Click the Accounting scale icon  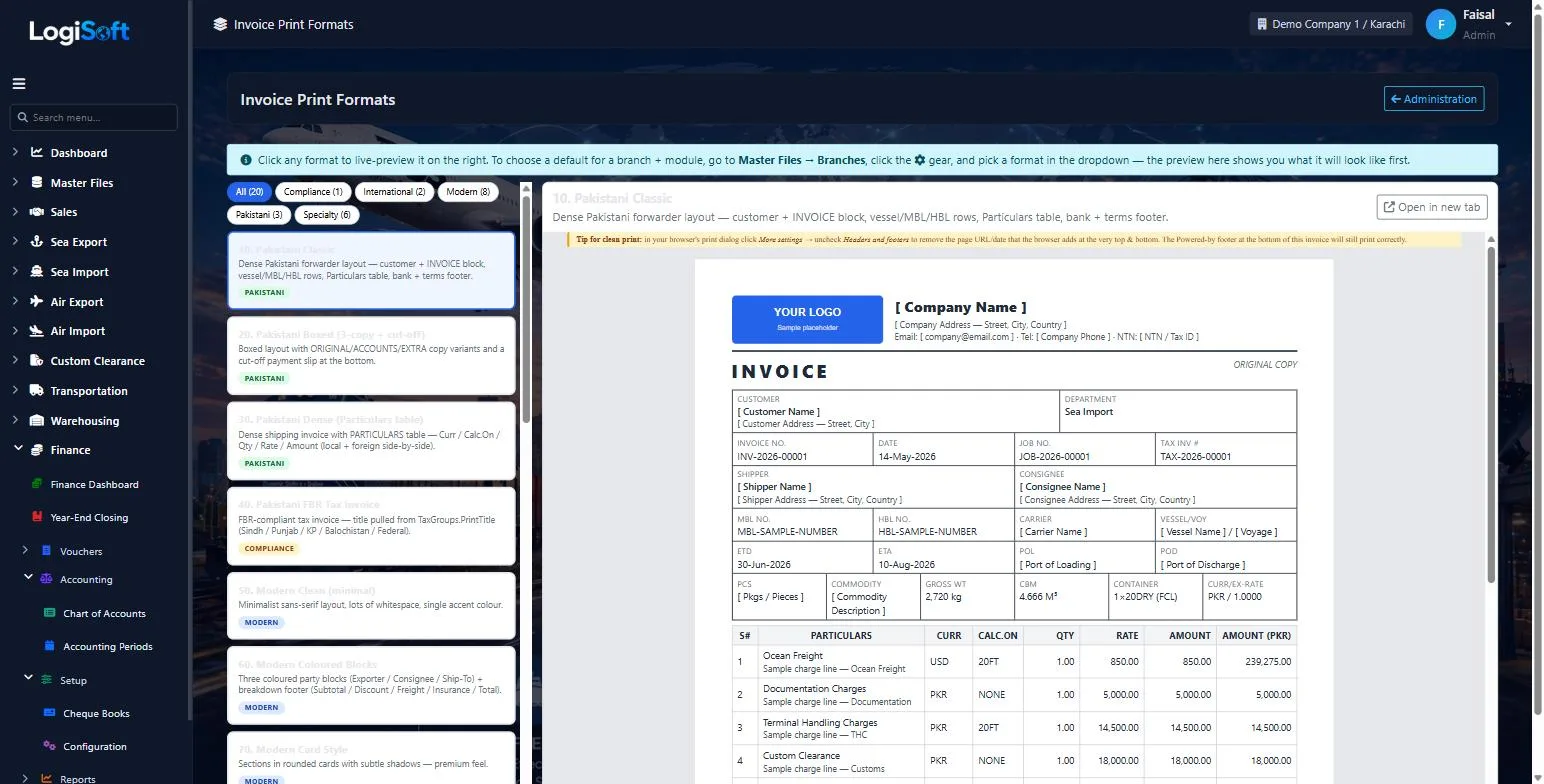46,579
